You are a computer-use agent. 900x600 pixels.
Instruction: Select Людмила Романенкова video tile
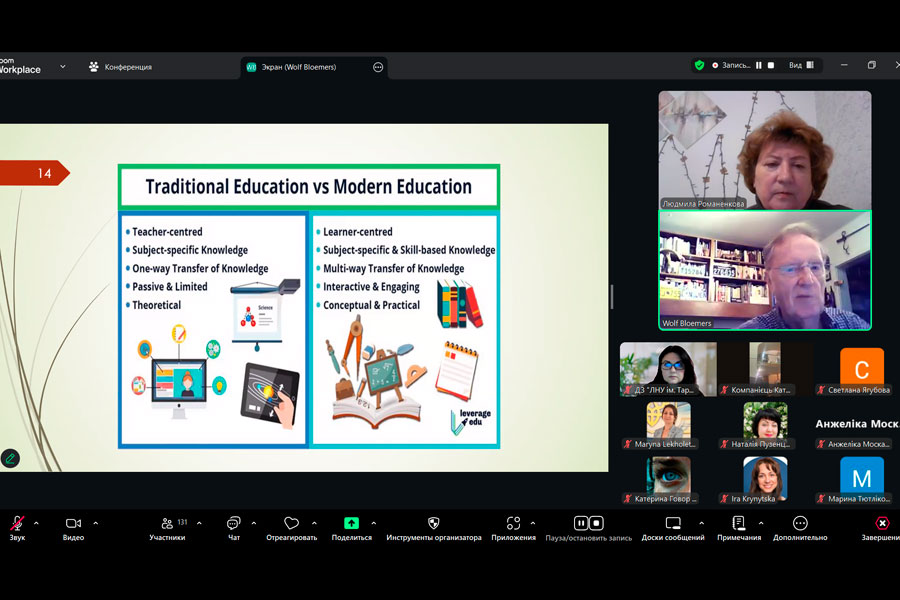coord(765,150)
